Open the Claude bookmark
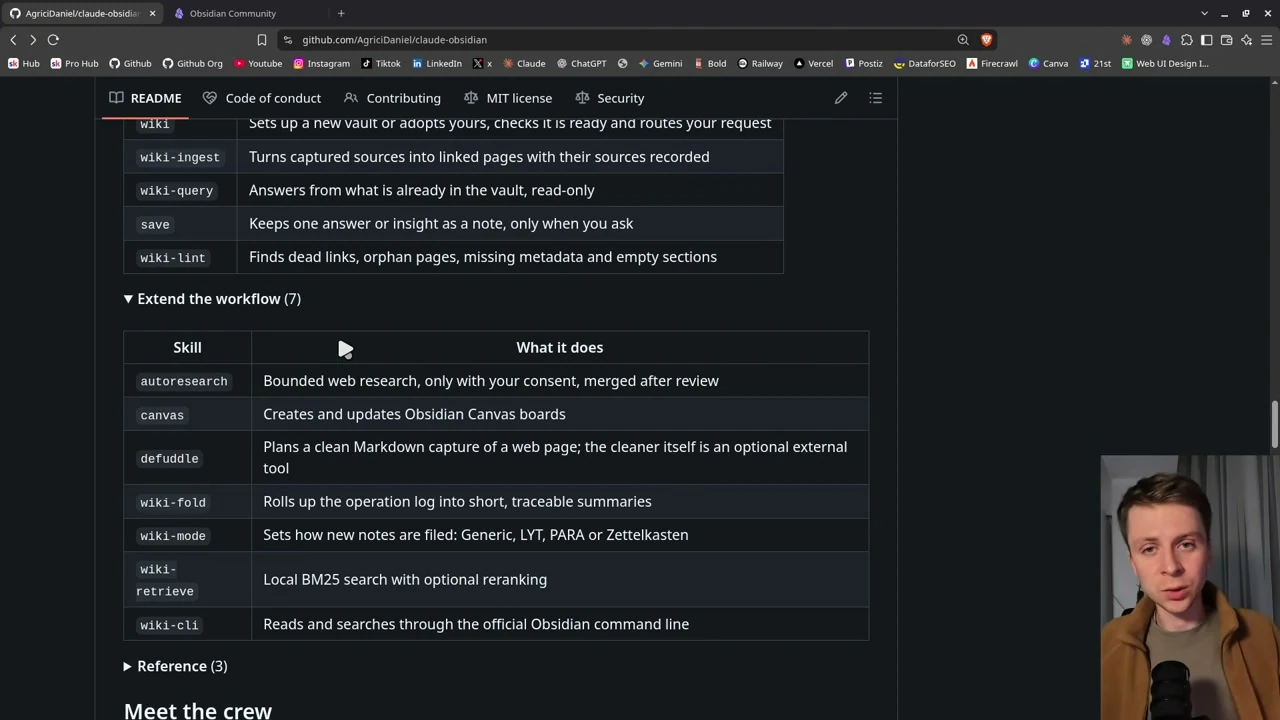1280x720 pixels. pos(524,63)
